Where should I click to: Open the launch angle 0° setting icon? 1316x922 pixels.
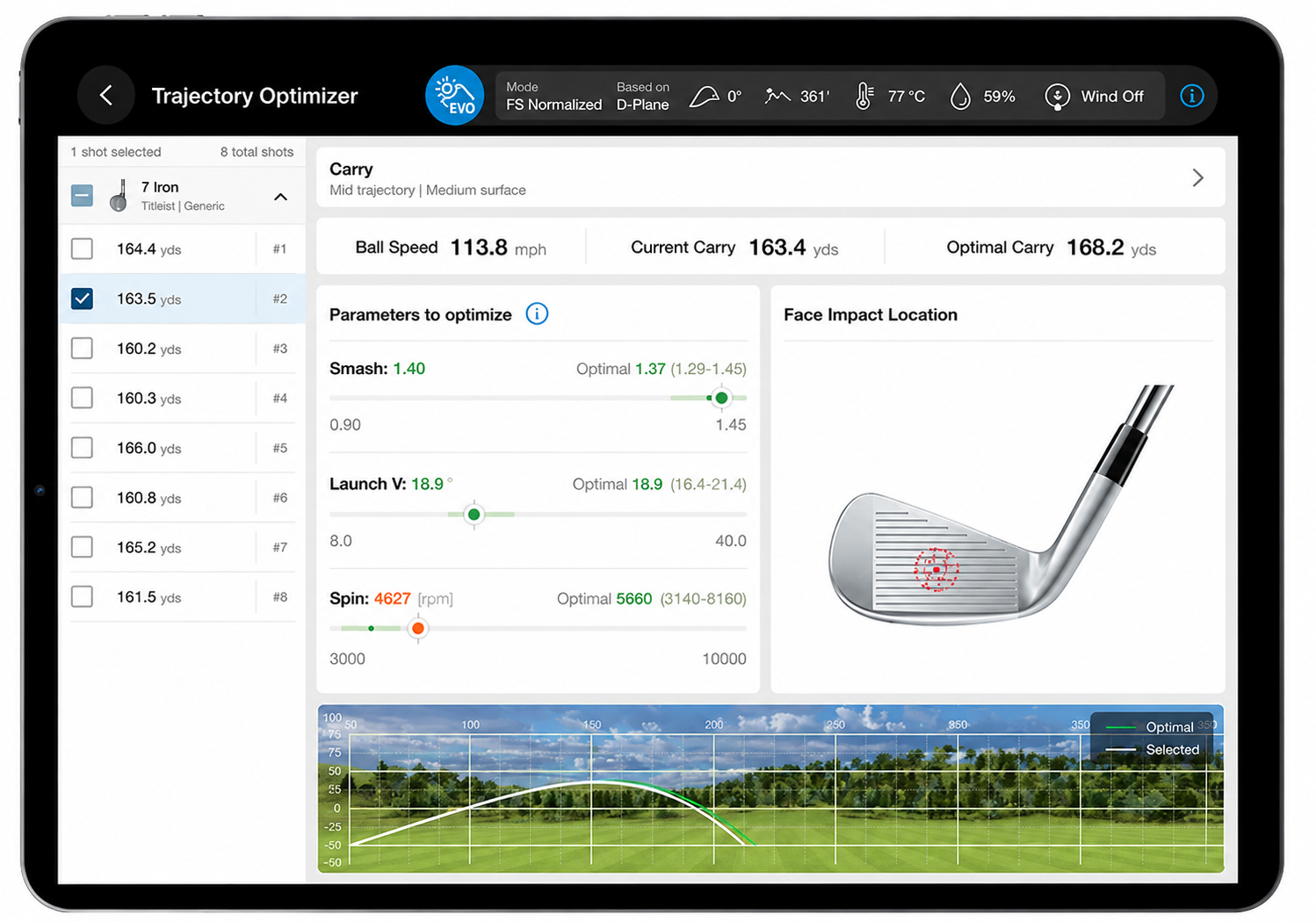pos(704,96)
